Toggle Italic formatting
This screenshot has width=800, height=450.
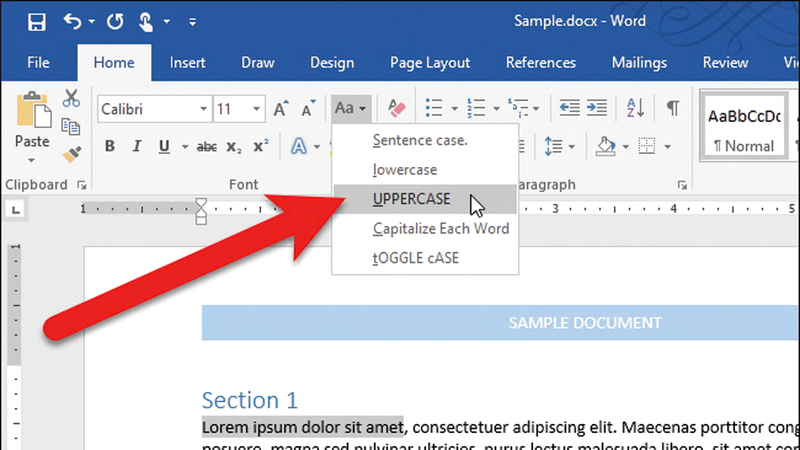pyautogui.click(x=137, y=146)
